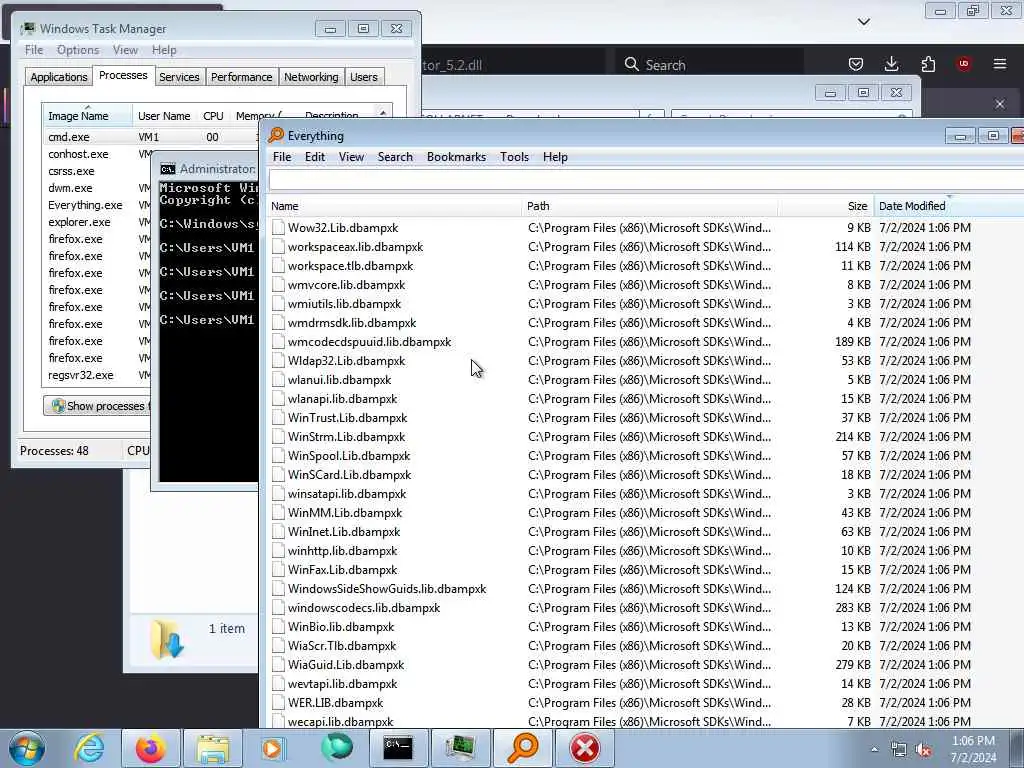Switch to Task Manager Services tab
Screen dimensions: 1024x768
tap(179, 77)
